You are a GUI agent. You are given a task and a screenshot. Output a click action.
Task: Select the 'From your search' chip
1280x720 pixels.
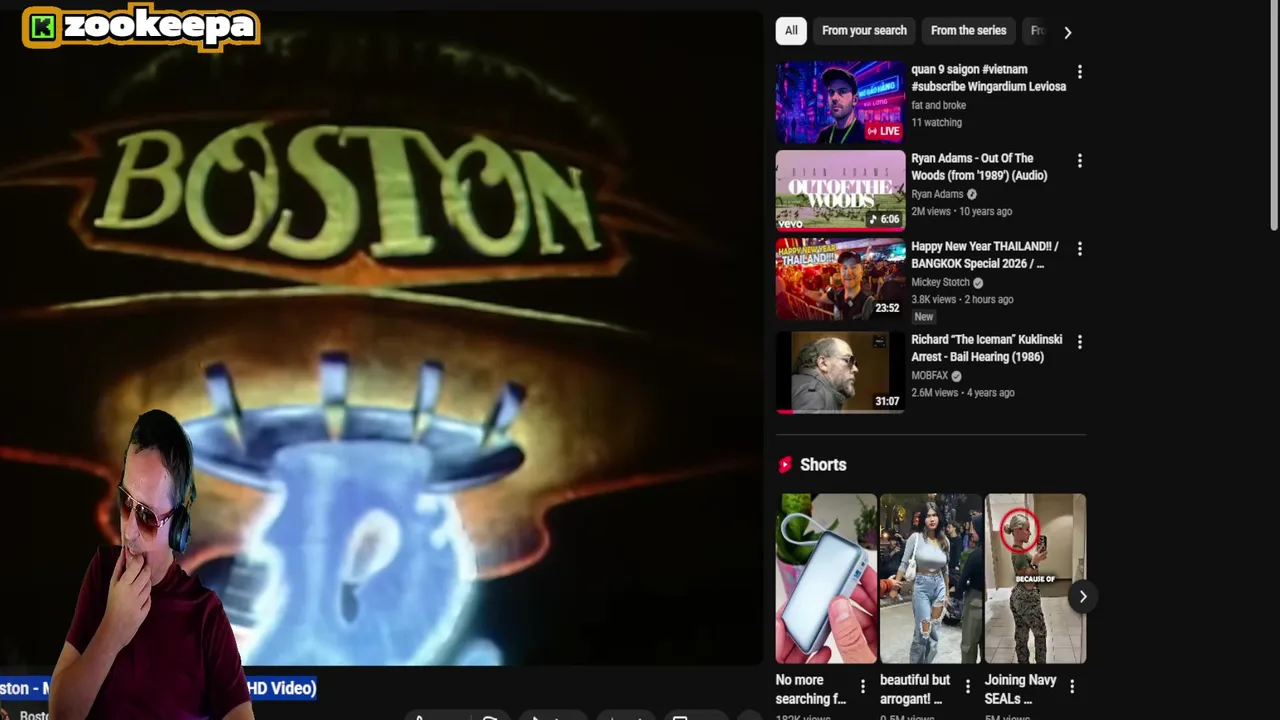click(x=864, y=31)
